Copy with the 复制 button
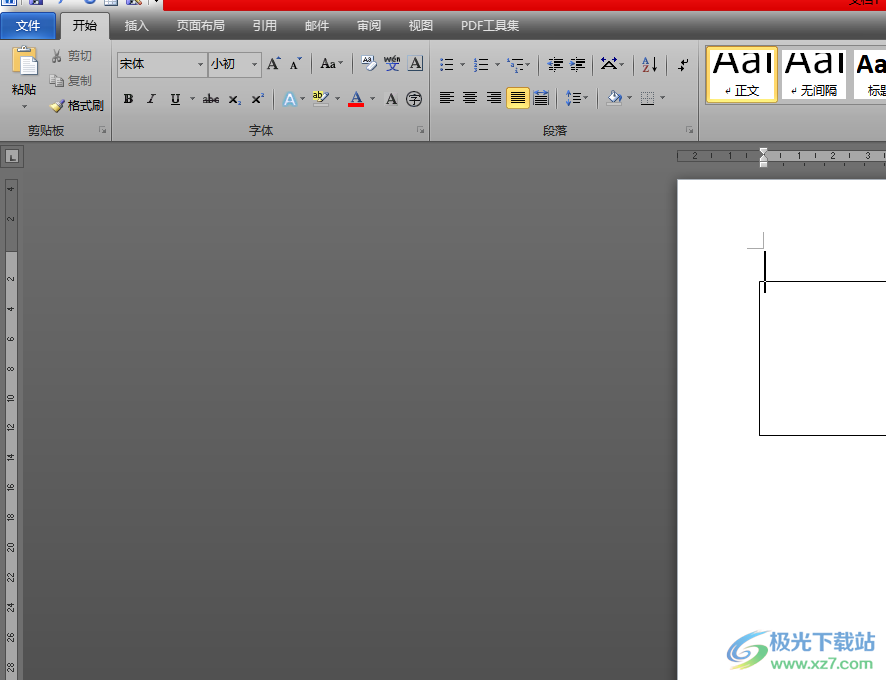Screen dimensions: 886x680 [71, 81]
